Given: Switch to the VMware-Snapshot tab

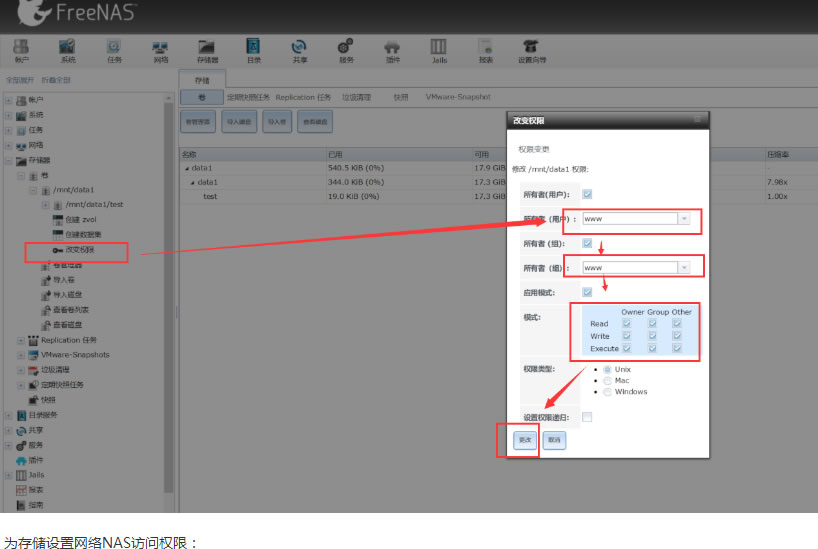Looking at the screenshot, I should coord(457,97).
